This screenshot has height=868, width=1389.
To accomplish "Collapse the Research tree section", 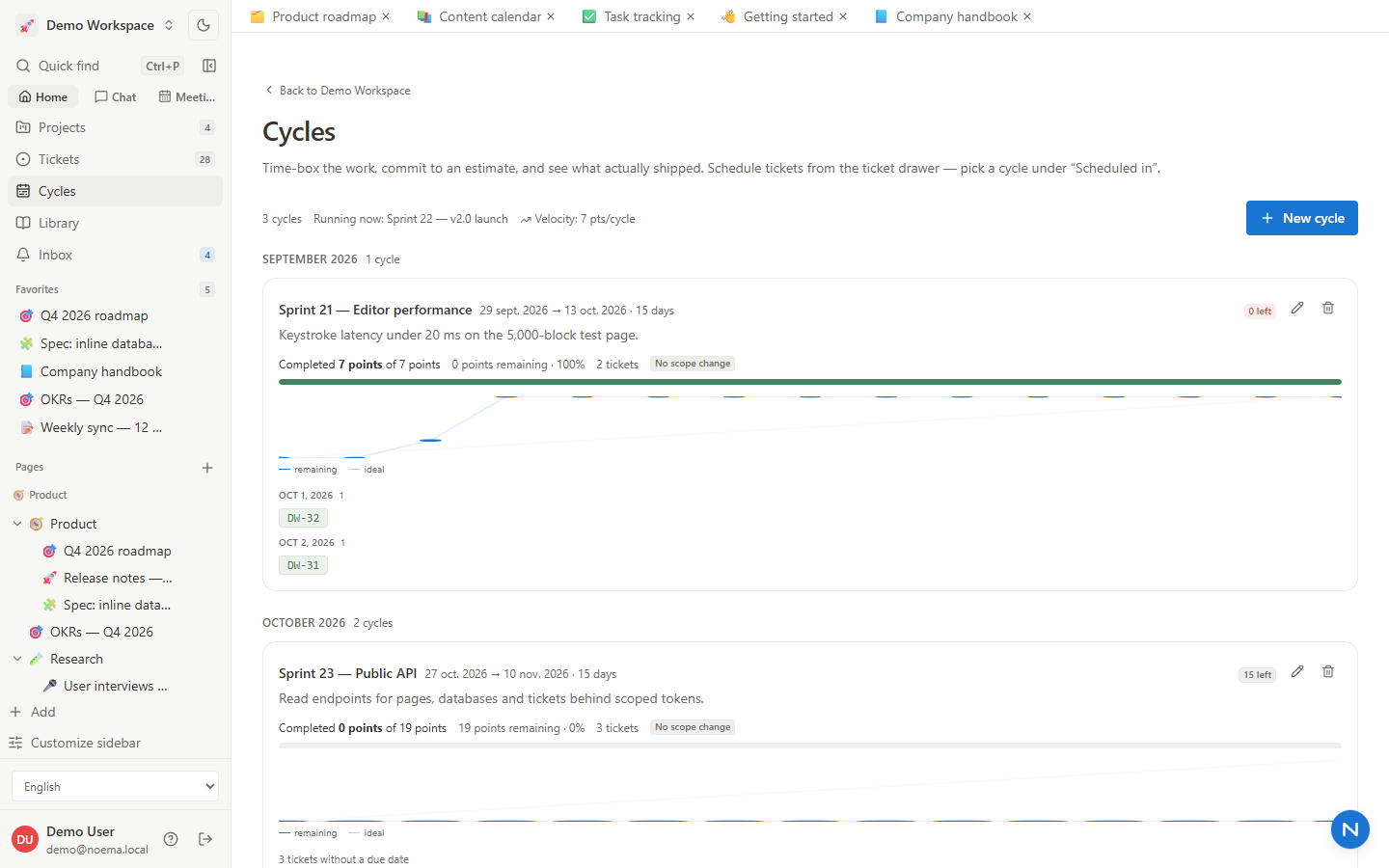I will (x=17, y=659).
